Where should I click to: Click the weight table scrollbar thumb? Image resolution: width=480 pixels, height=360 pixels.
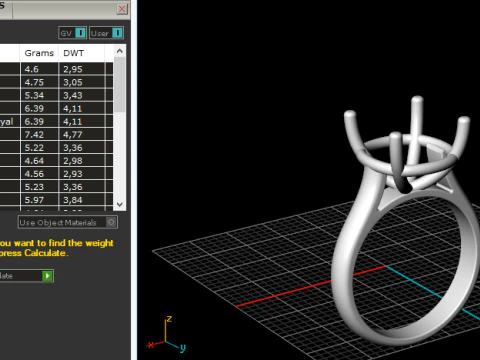coord(120,85)
